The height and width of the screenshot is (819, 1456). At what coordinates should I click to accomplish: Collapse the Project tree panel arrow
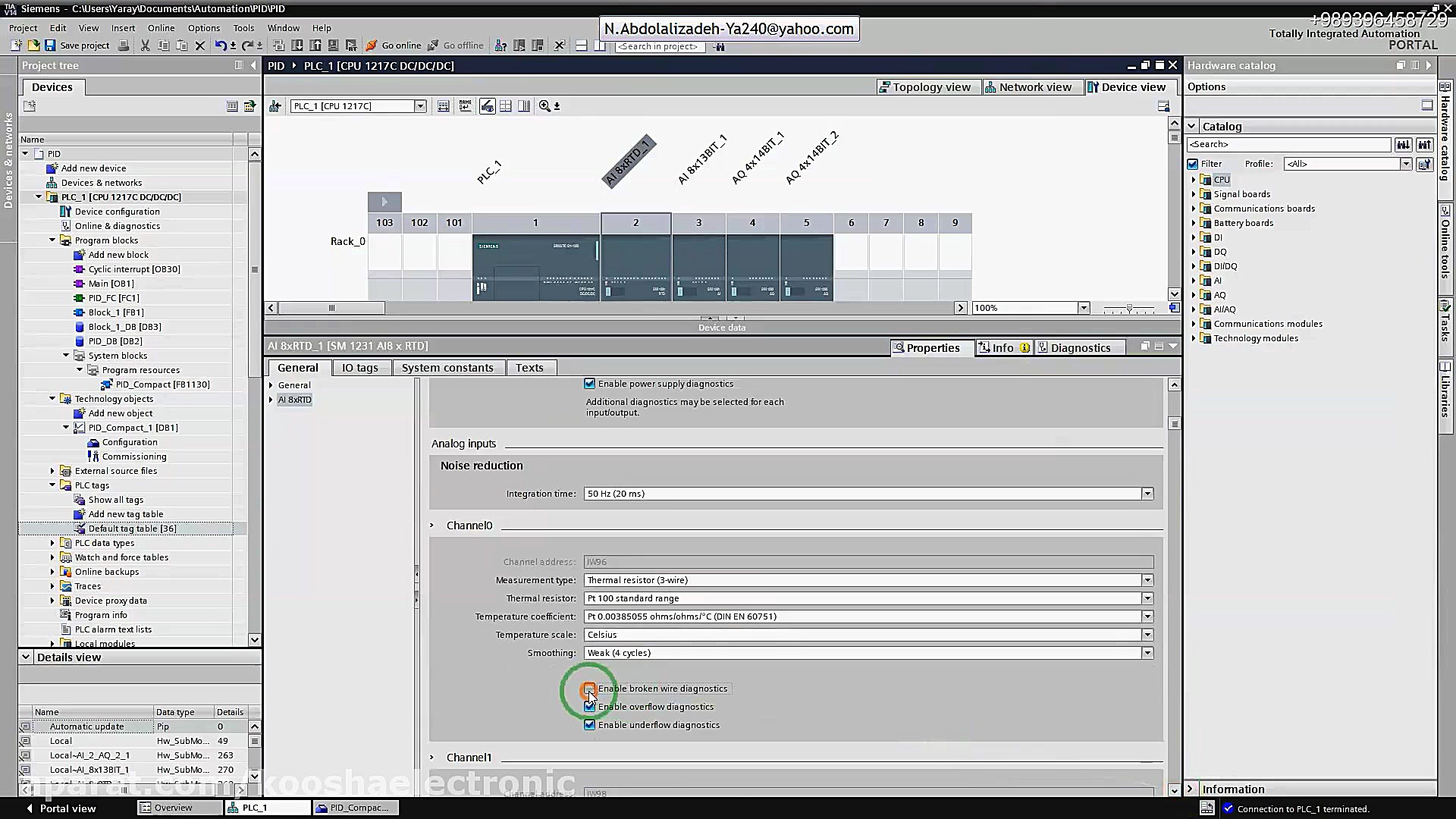click(x=253, y=65)
